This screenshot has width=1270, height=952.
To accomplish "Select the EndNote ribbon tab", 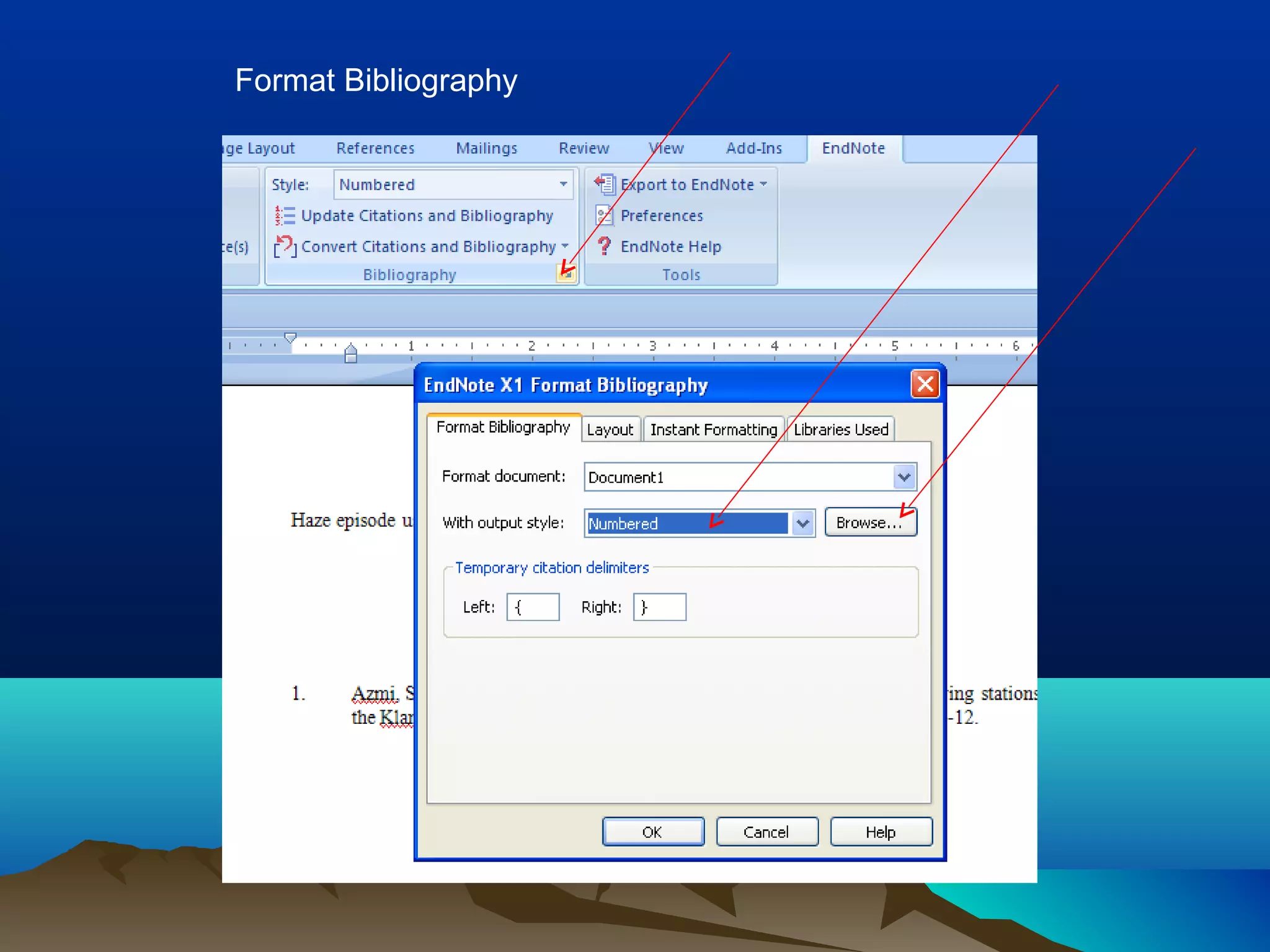I will coord(853,149).
